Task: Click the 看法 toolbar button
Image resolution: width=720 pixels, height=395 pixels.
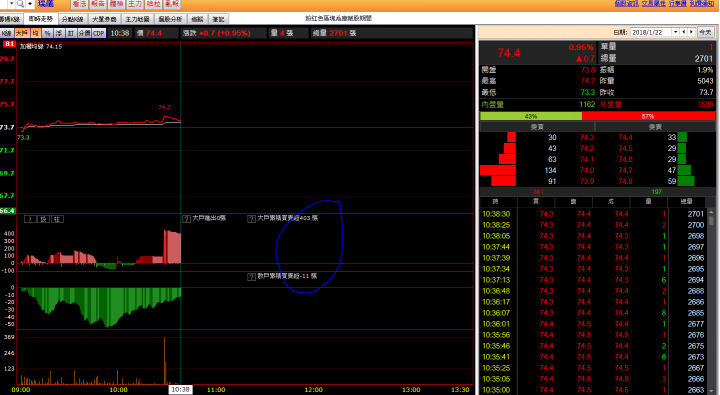Action: (79, 4)
